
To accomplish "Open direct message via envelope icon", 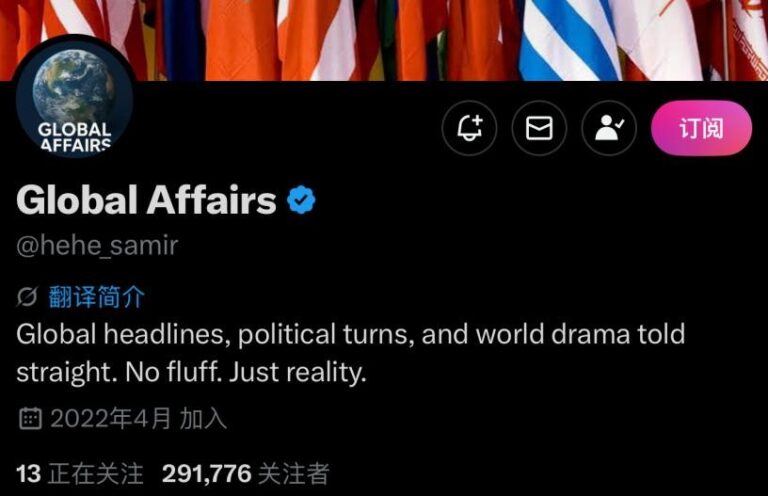I will click(x=539, y=128).
